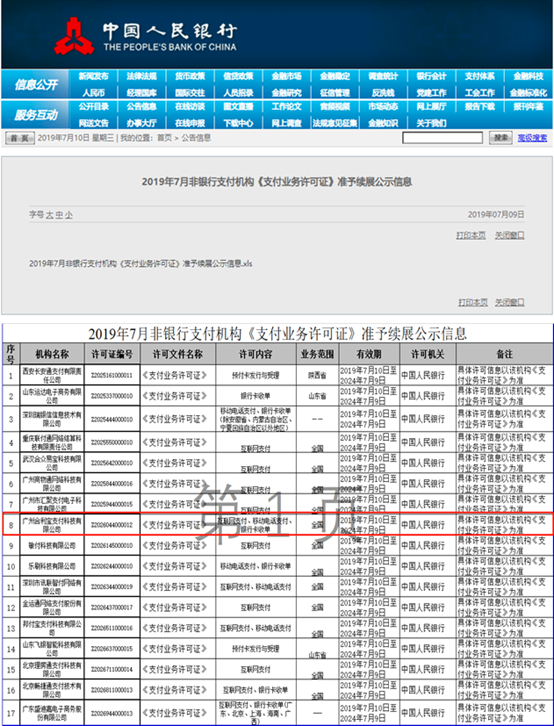Open 金融稳定 in the navigation bar
The image size is (554, 726).
pos(335,76)
